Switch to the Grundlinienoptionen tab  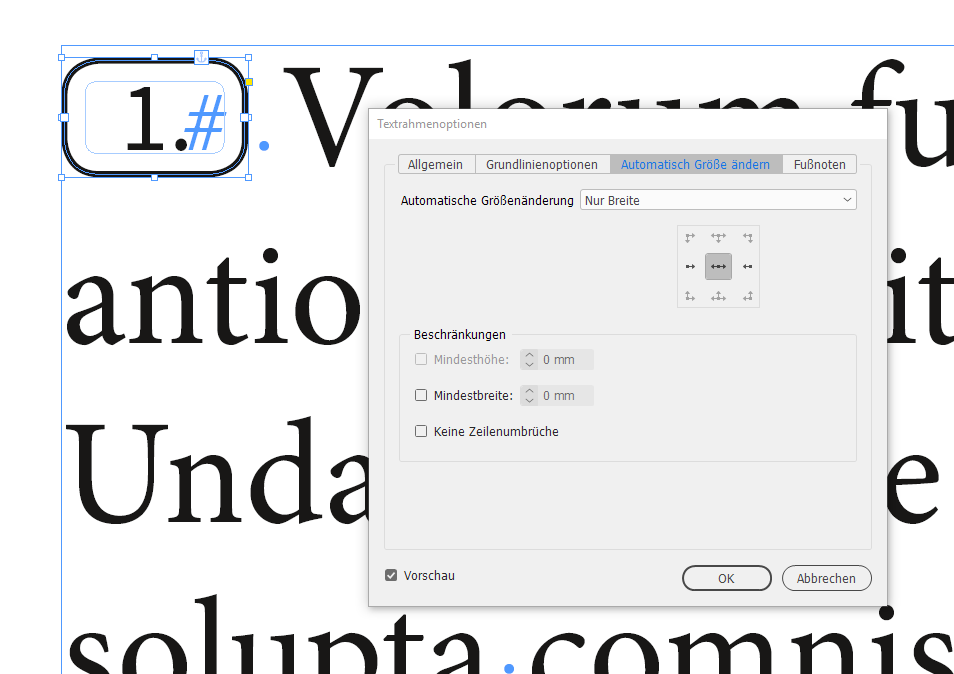tap(542, 164)
